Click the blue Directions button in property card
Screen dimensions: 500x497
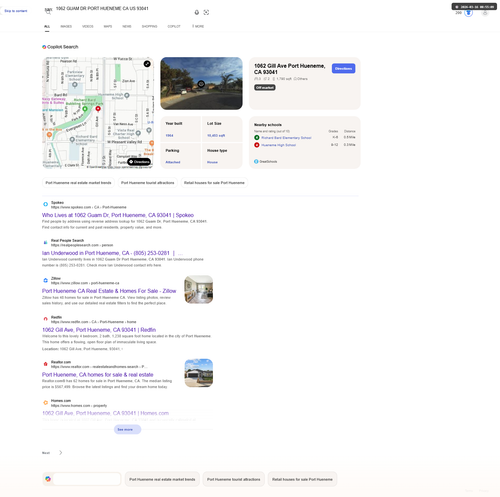point(343,68)
